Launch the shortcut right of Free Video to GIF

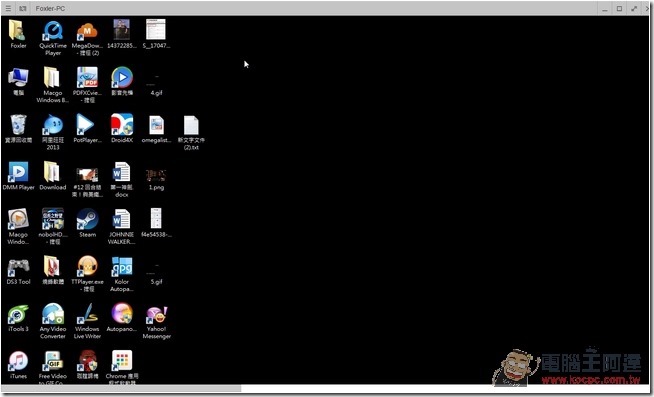[x=88, y=361]
